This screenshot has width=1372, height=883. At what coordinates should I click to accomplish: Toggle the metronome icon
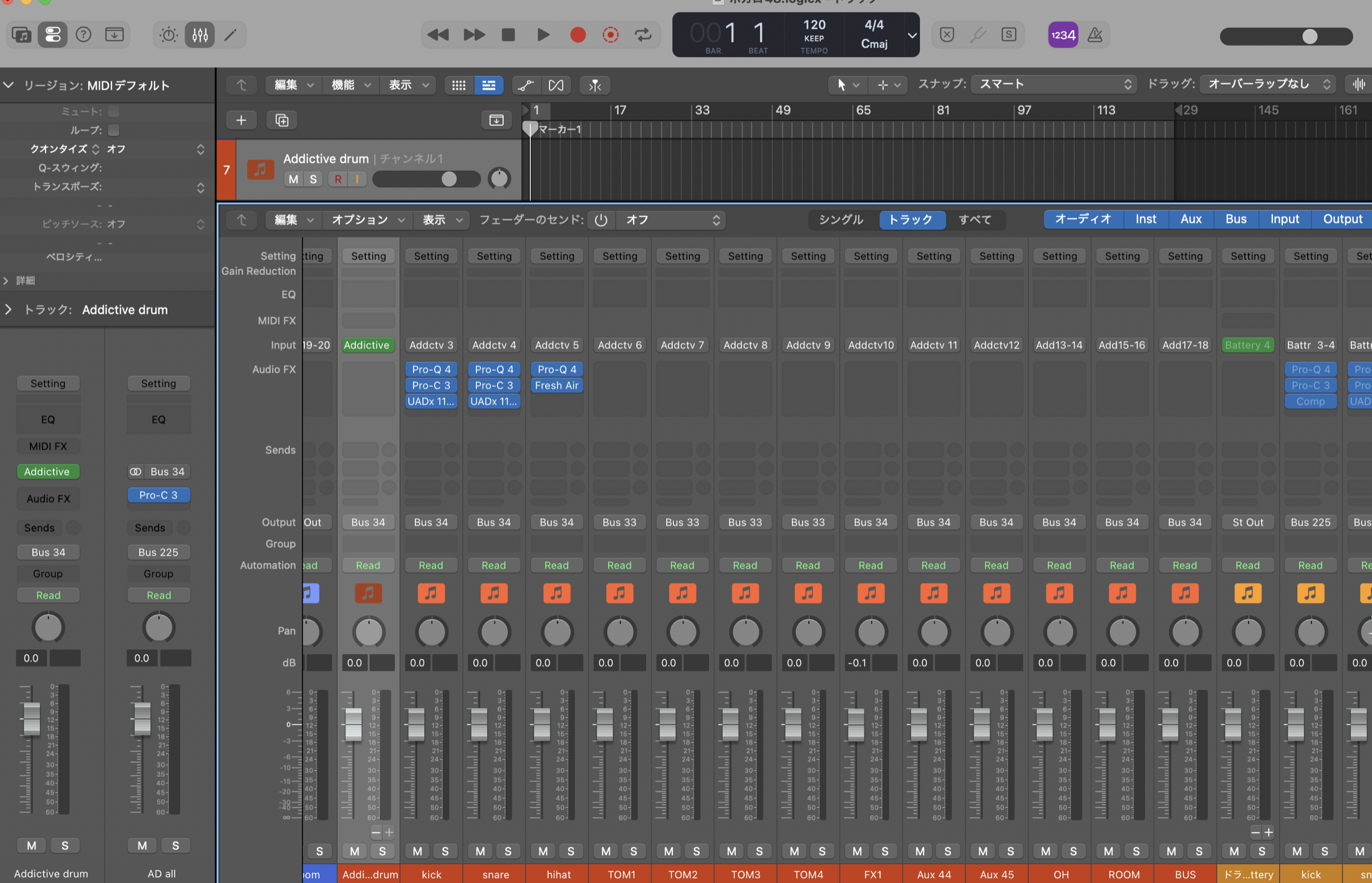(1095, 35)
